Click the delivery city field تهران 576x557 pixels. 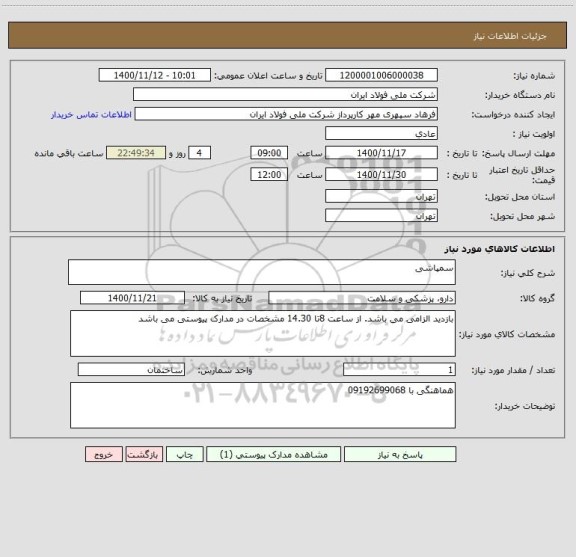click(x=381, y=216)
